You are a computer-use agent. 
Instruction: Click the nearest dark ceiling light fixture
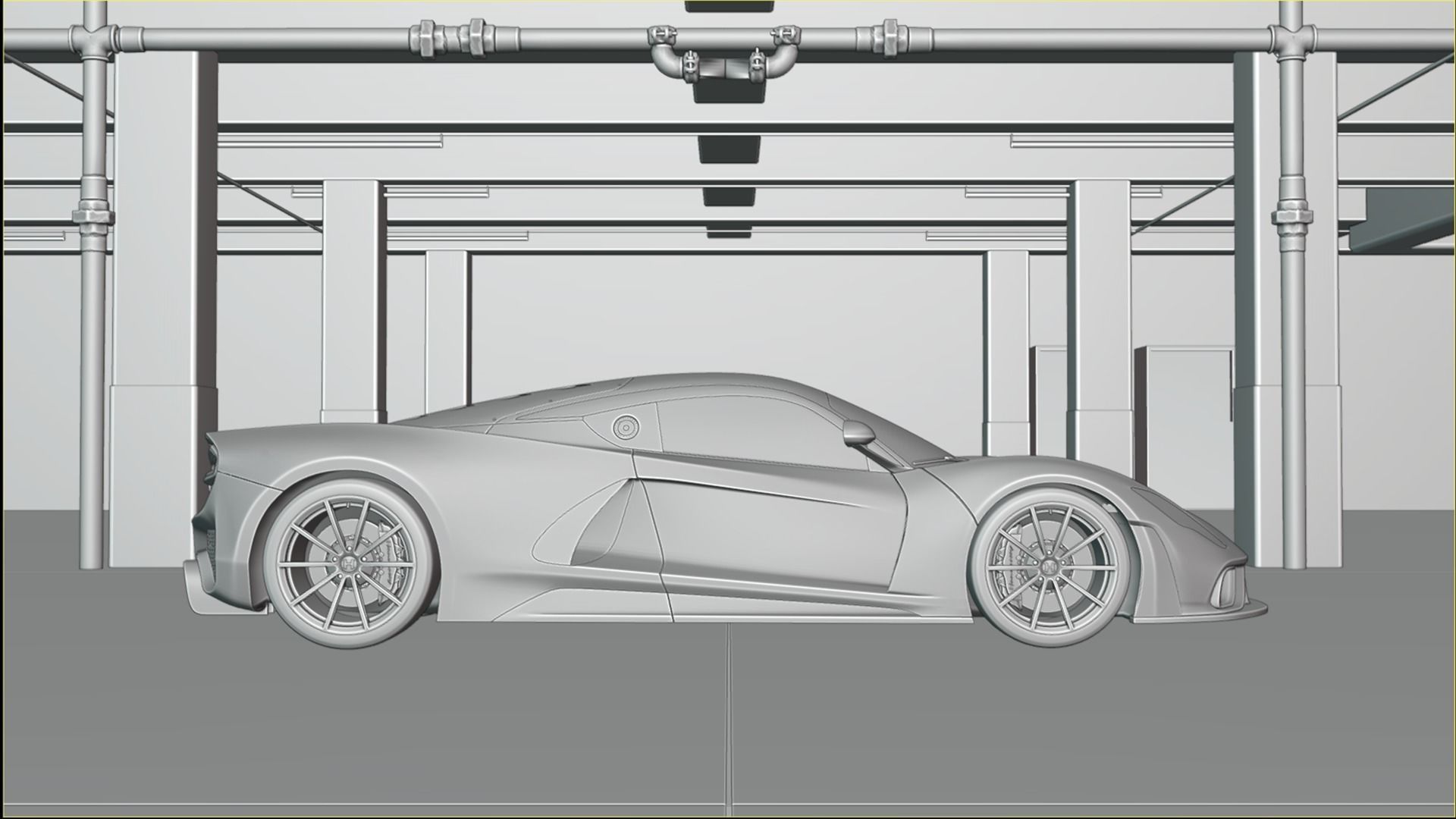pyautogui.click(x=728, y=93)
